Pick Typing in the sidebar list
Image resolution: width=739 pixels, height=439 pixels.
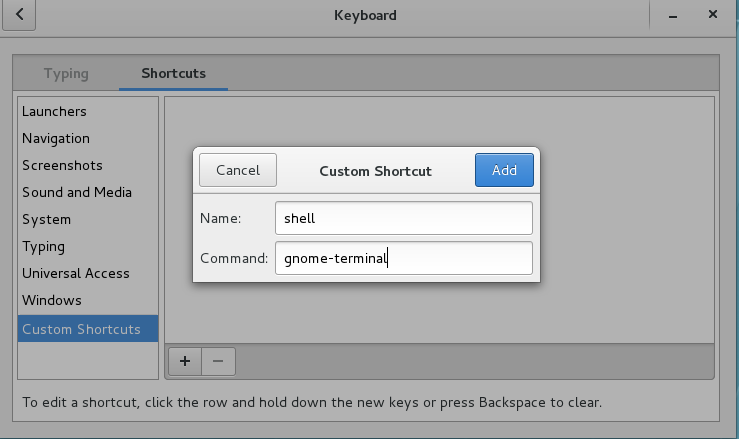43,246
